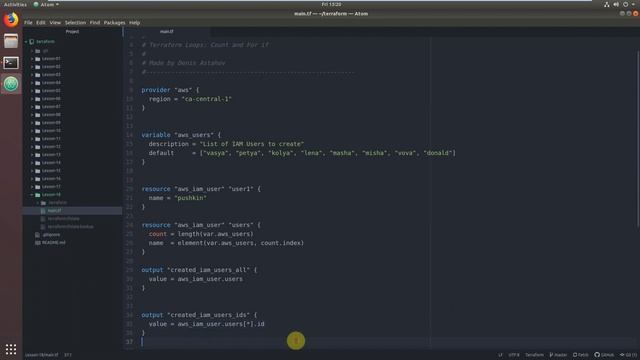640x360 pixels.
Task: Open the power icon in top bar
Action: click(625, 4)
